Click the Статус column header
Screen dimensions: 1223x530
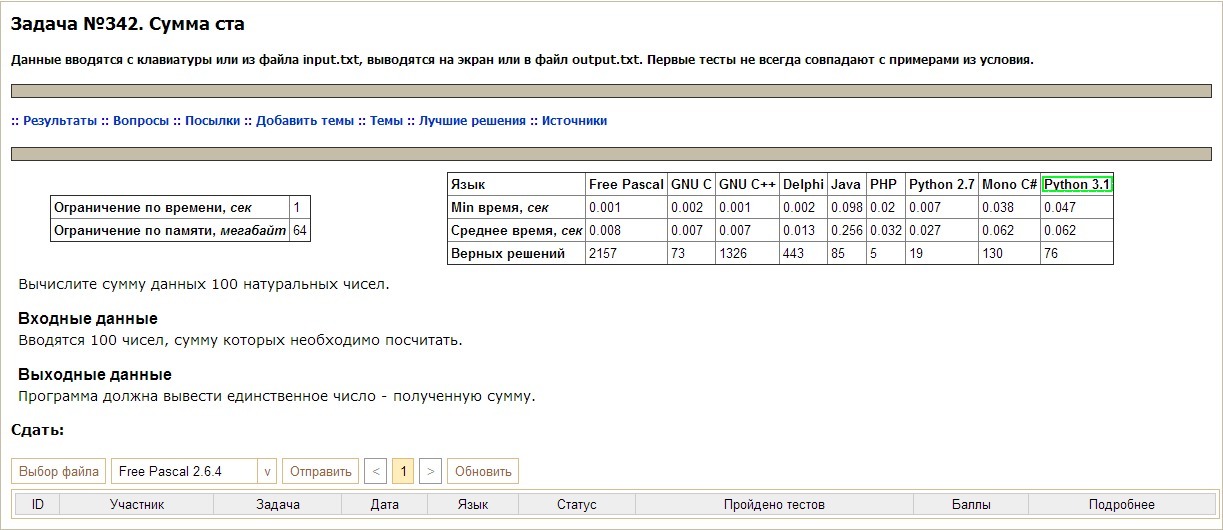(x=576, y=505)
